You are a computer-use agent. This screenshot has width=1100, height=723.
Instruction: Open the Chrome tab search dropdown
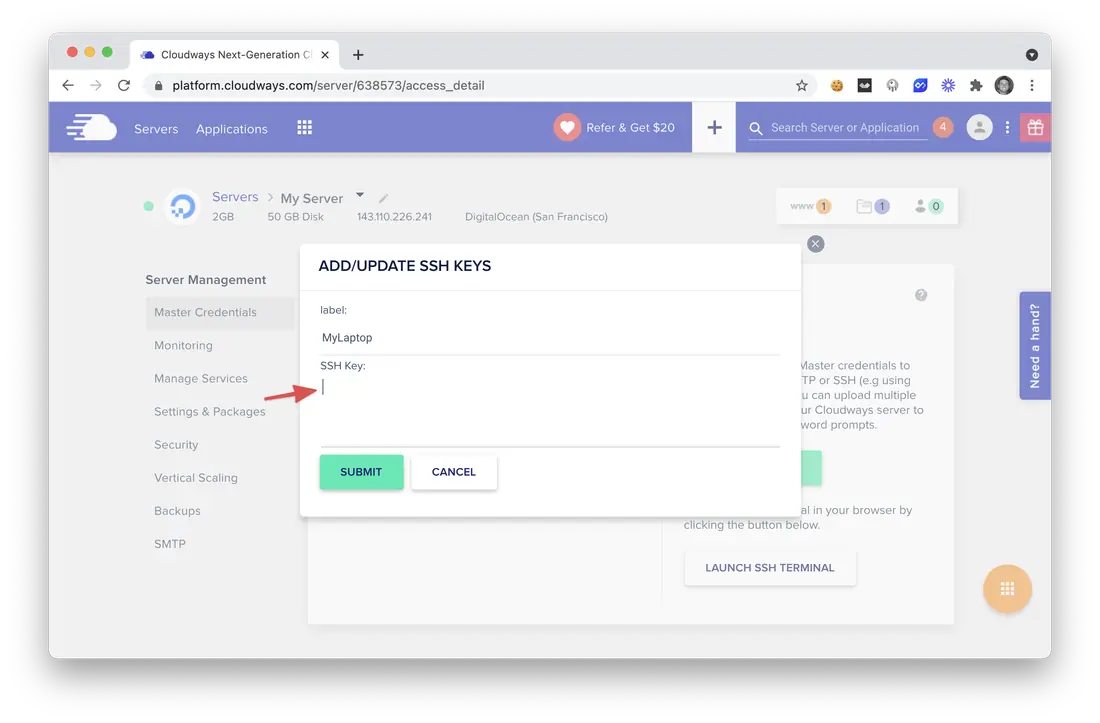click(x=1032, y=55)
